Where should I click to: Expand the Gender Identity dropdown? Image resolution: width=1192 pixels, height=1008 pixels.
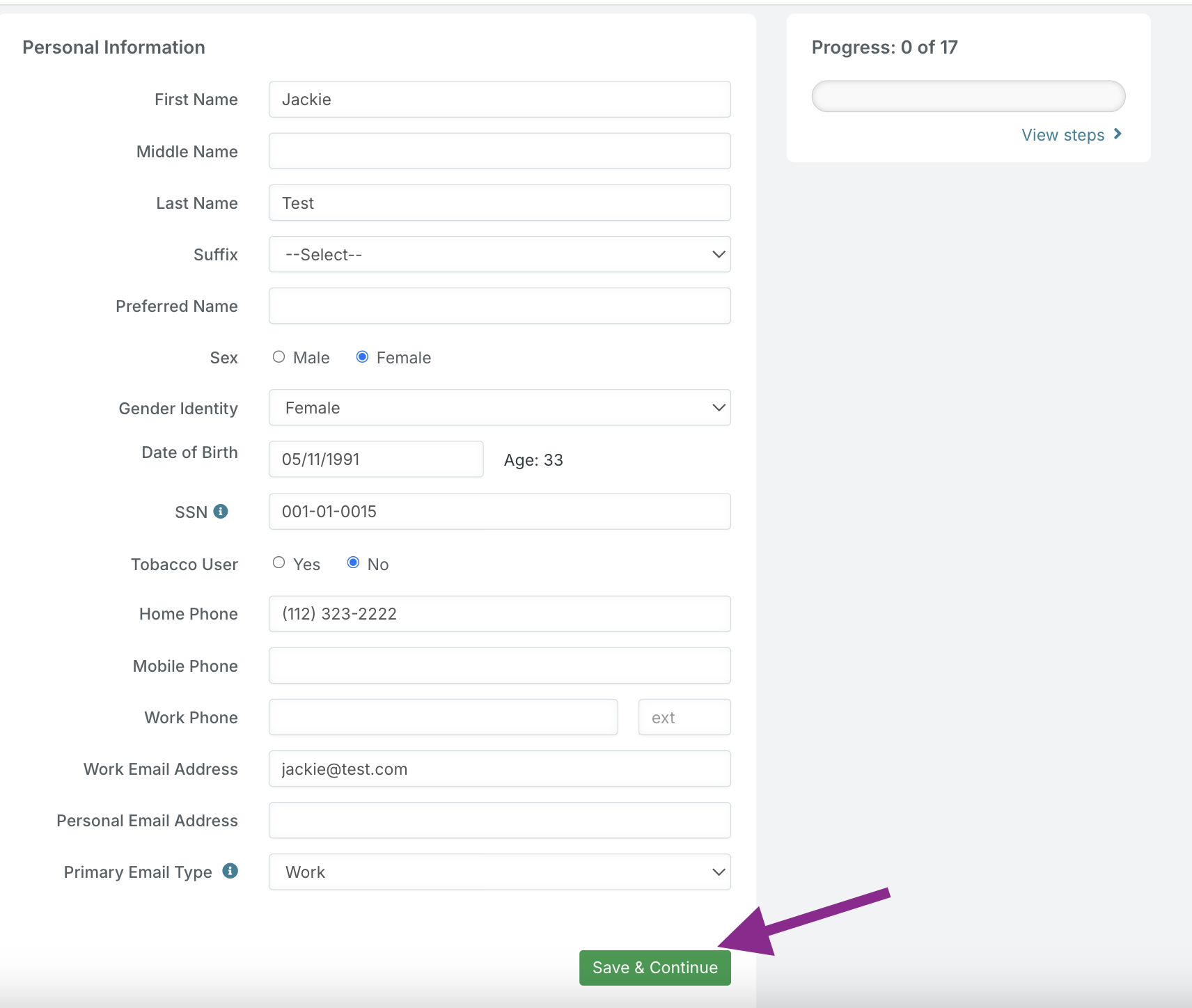(x=499, y=408)
